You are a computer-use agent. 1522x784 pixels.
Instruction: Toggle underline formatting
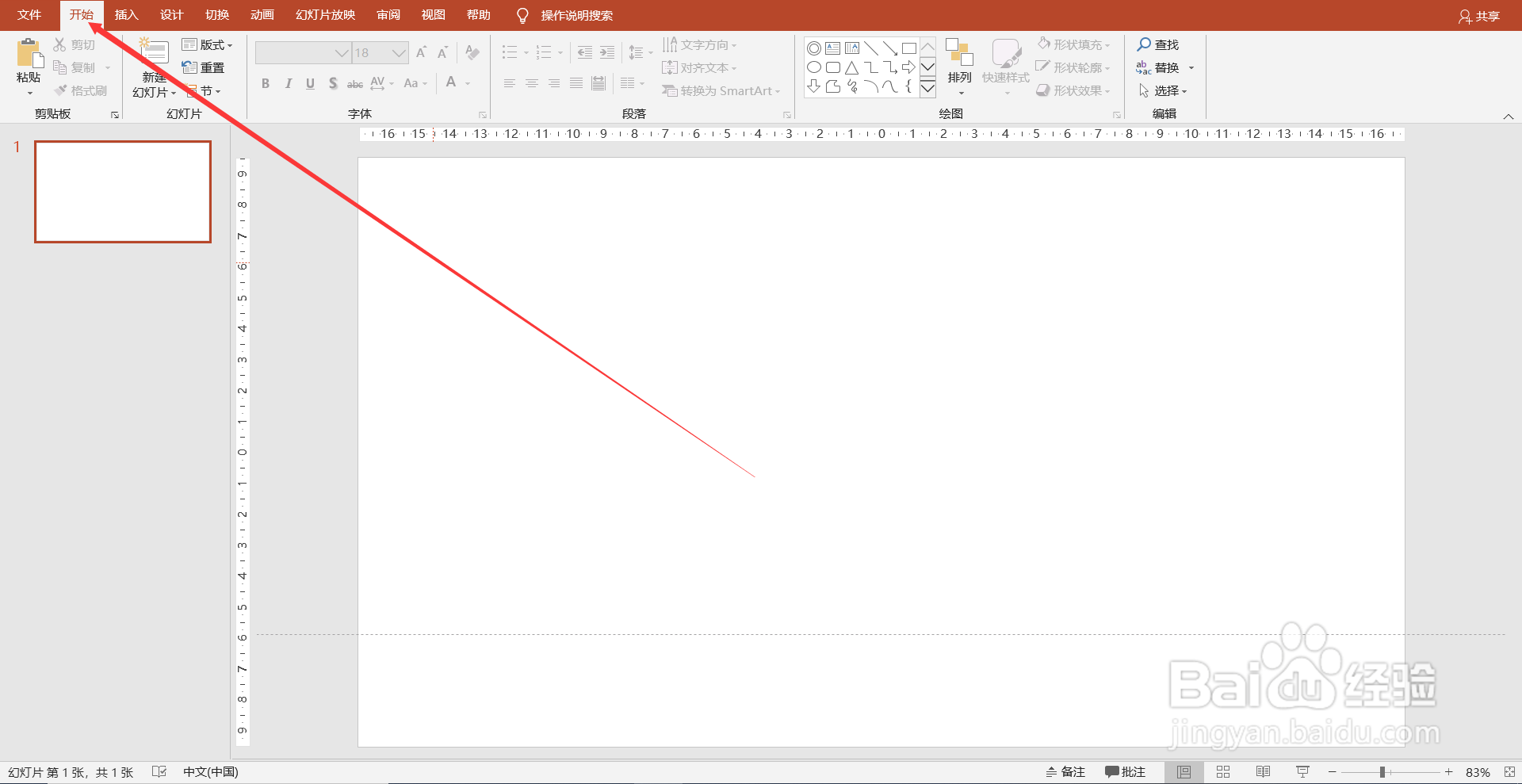pyautogui.click(x=310, y=83)
